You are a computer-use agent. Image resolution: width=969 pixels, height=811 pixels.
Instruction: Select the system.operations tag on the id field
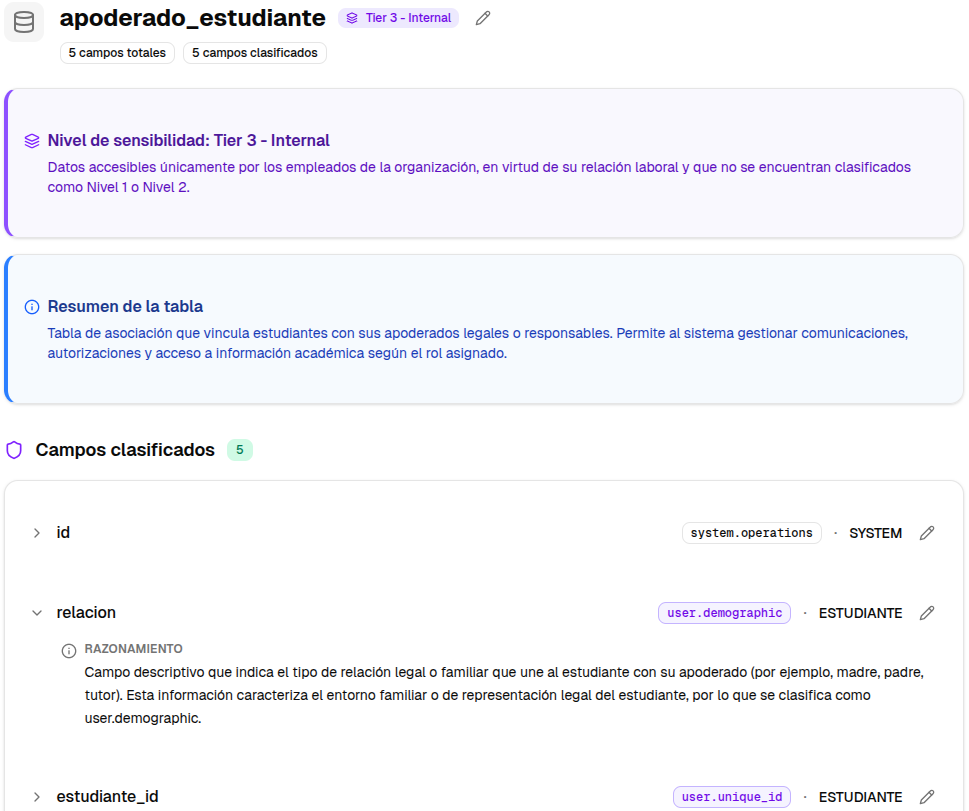pos(751,532)
